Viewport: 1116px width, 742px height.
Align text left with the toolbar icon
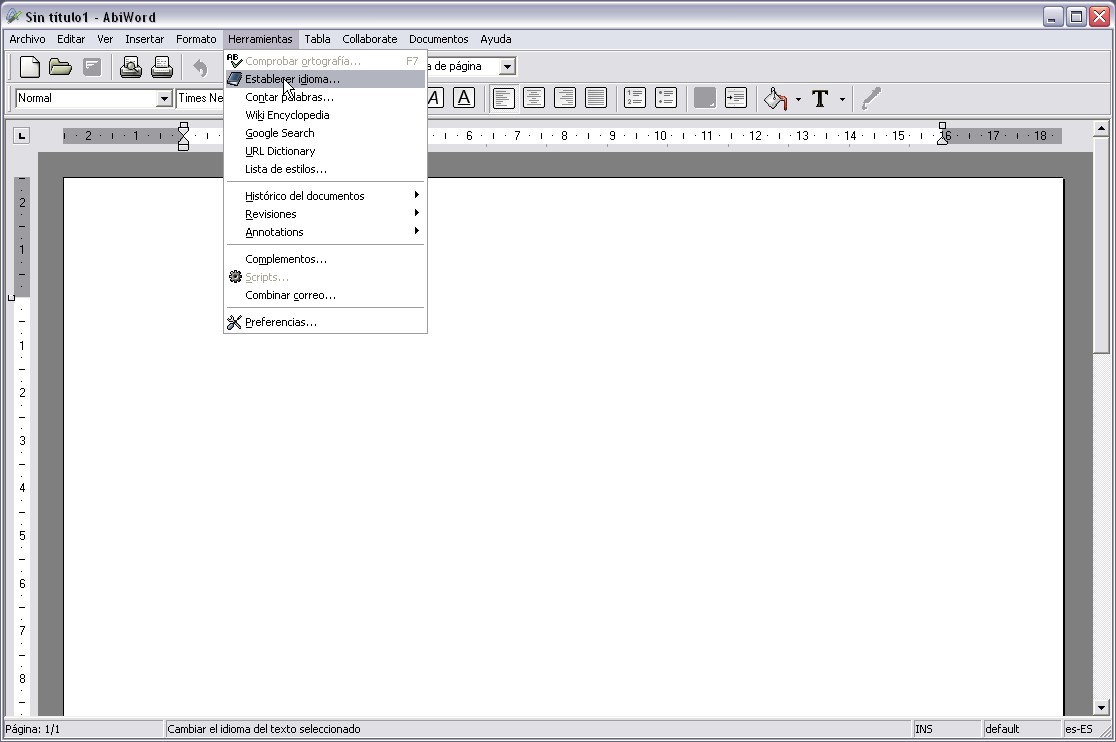[504, 98]
